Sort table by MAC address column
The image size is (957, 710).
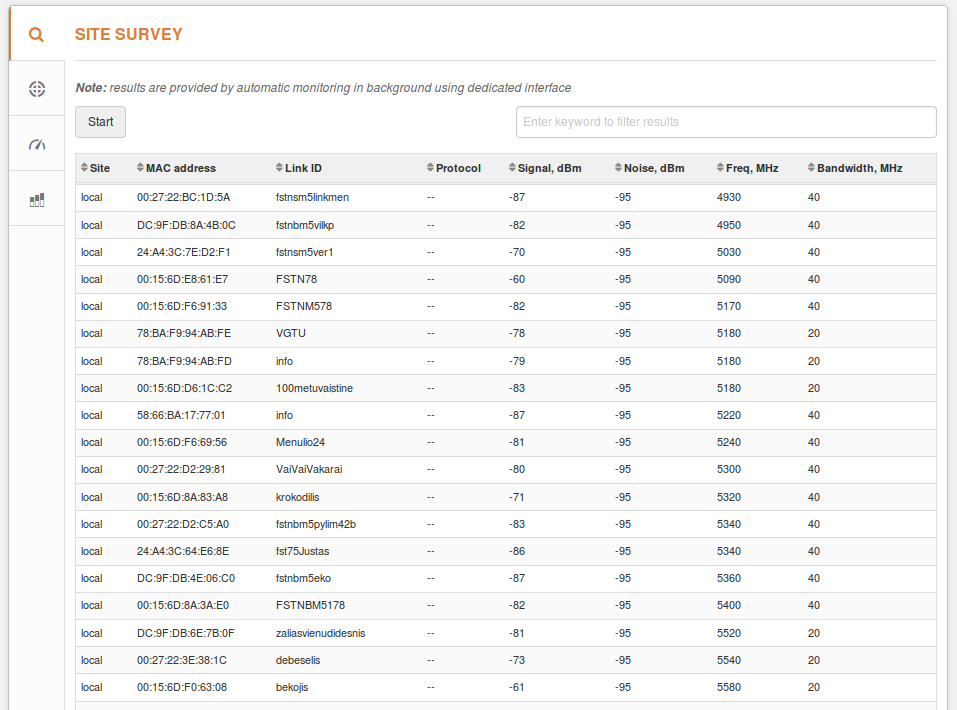tap(176, 168)
